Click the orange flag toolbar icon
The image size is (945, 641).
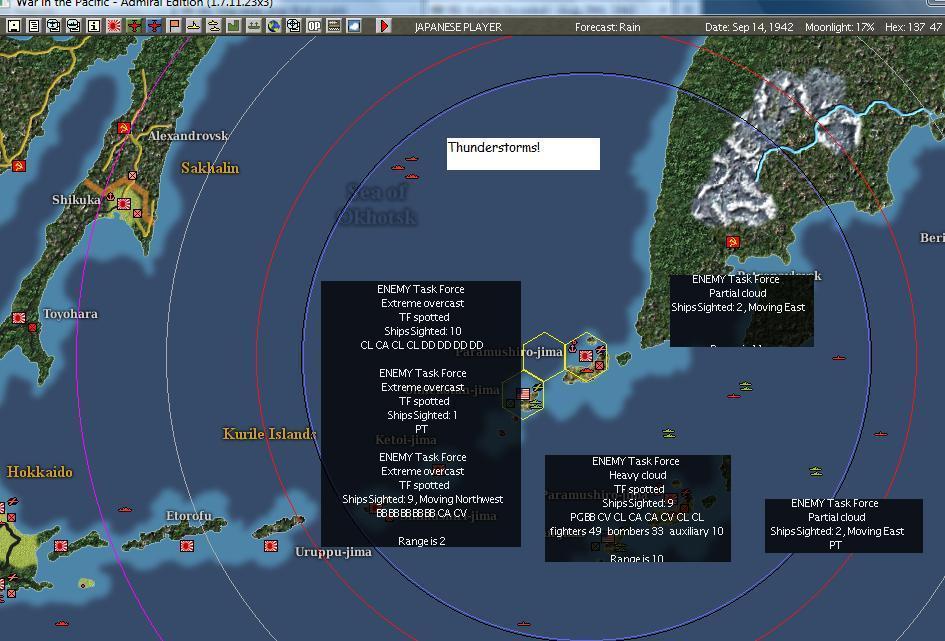(174, 26)
